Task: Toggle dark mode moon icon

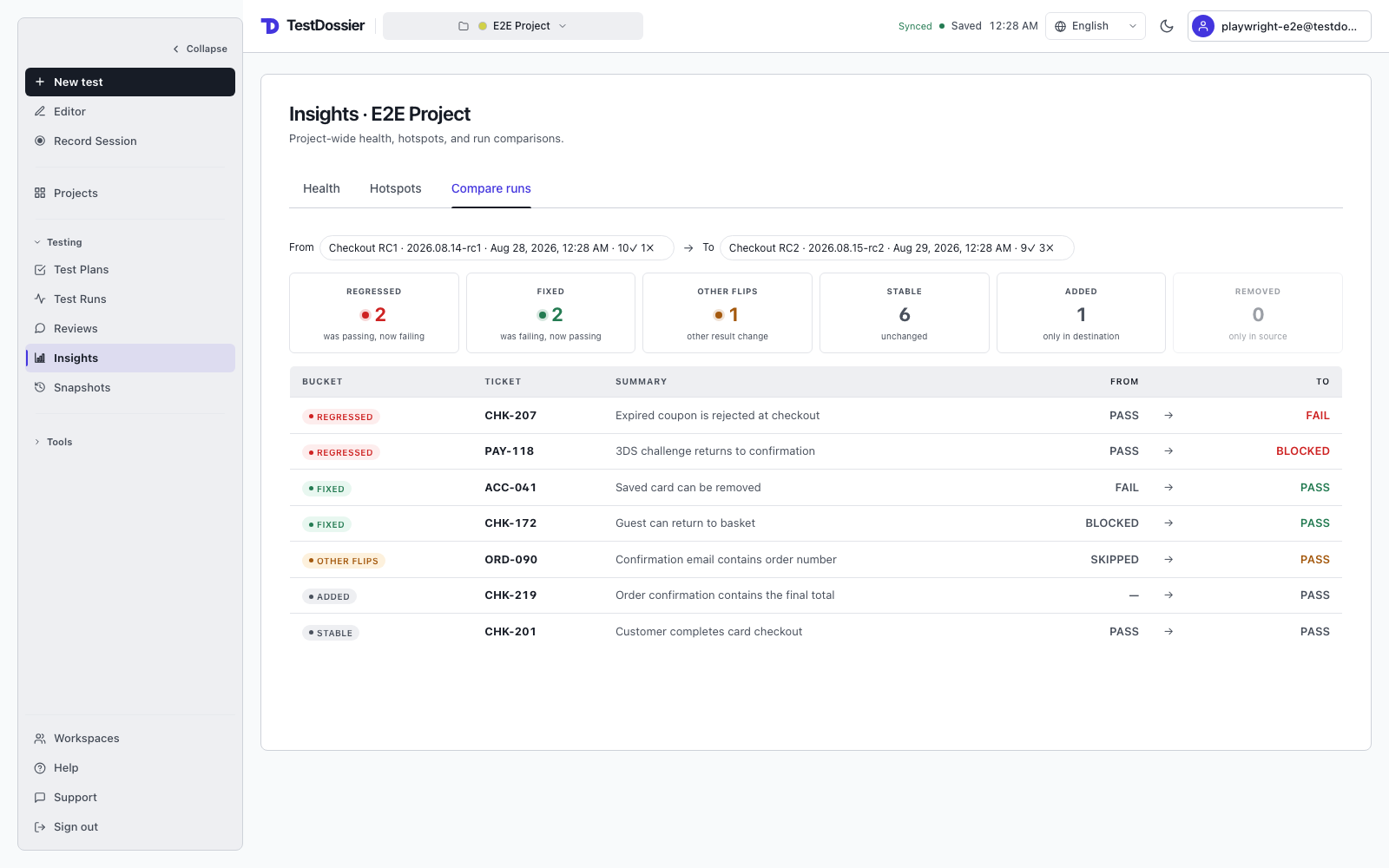Action: (1167, 26)
